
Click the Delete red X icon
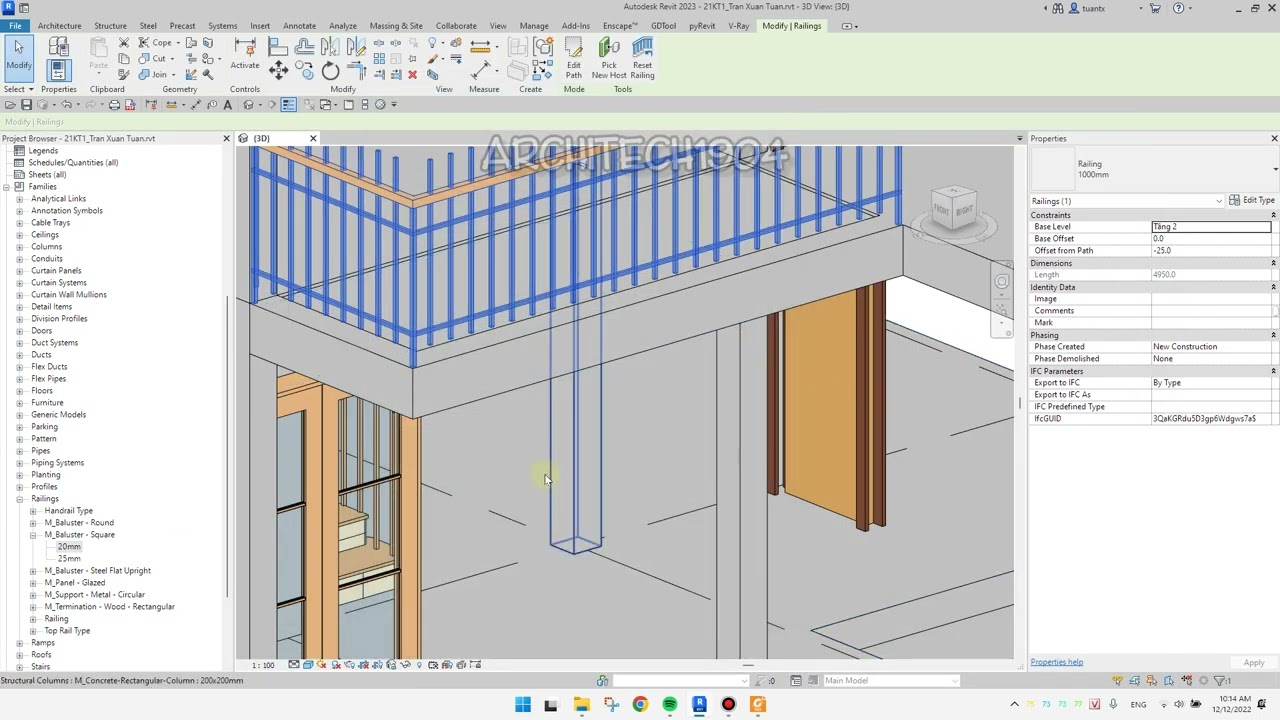point(412,75)
